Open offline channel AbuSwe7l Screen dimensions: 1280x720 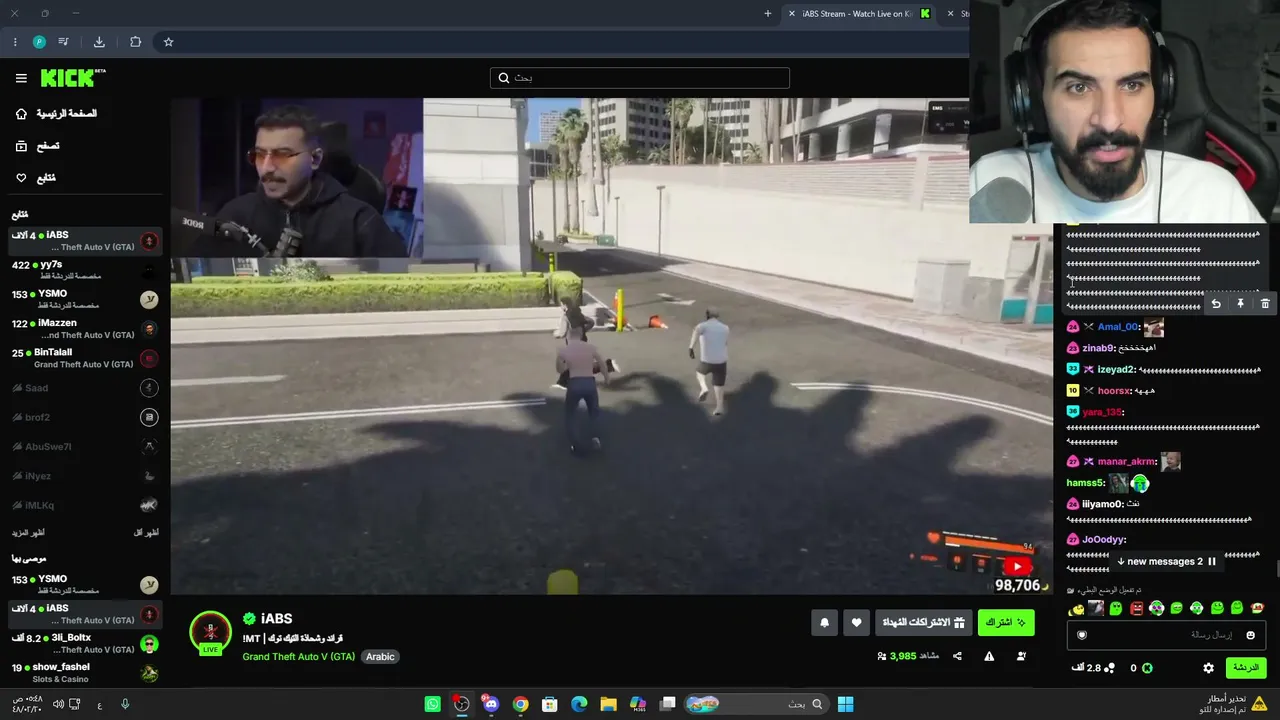[85, 447]
